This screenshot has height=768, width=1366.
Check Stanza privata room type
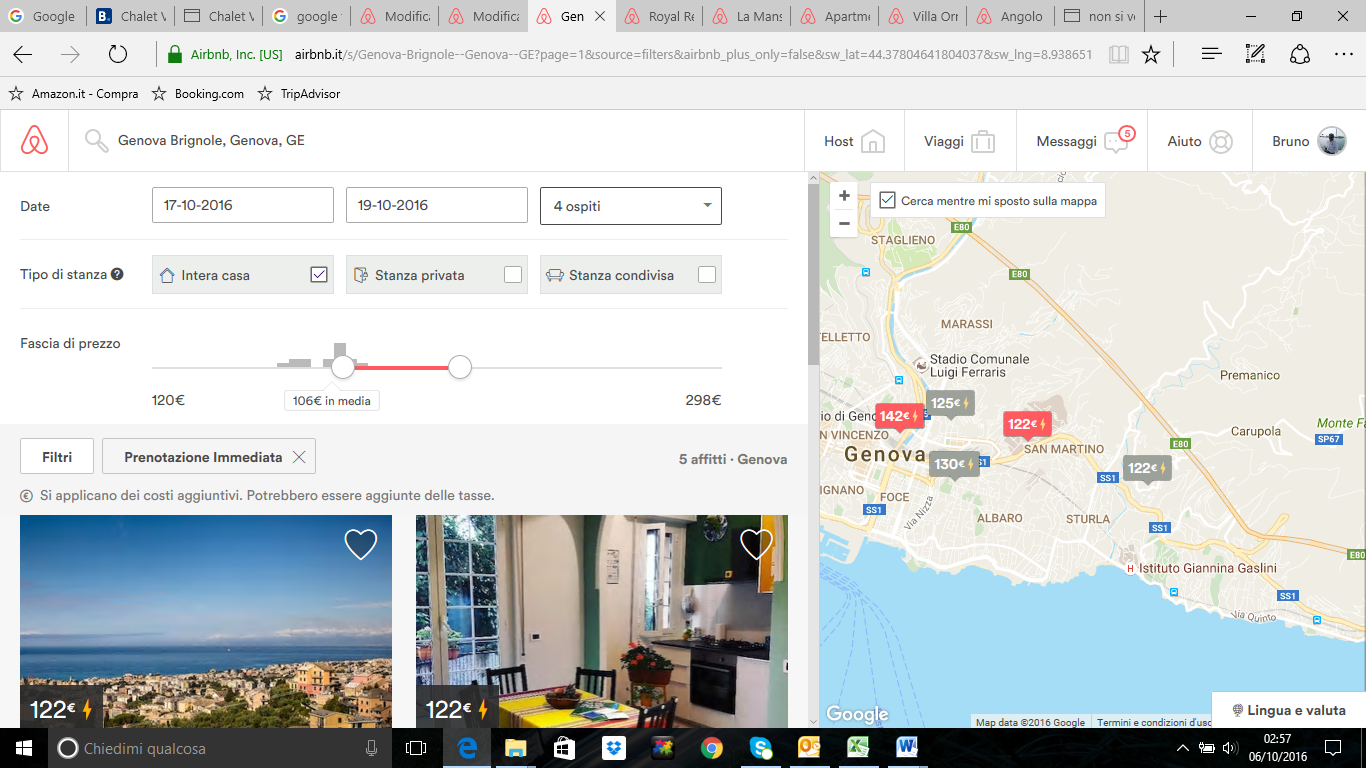tap(513, 275)
